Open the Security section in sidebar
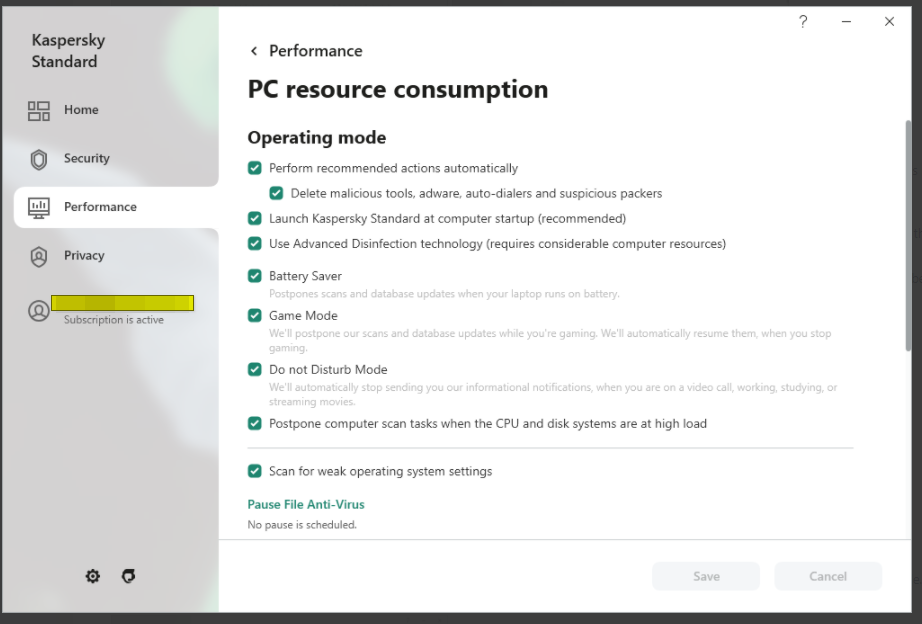922x624 pixels. 87,159
